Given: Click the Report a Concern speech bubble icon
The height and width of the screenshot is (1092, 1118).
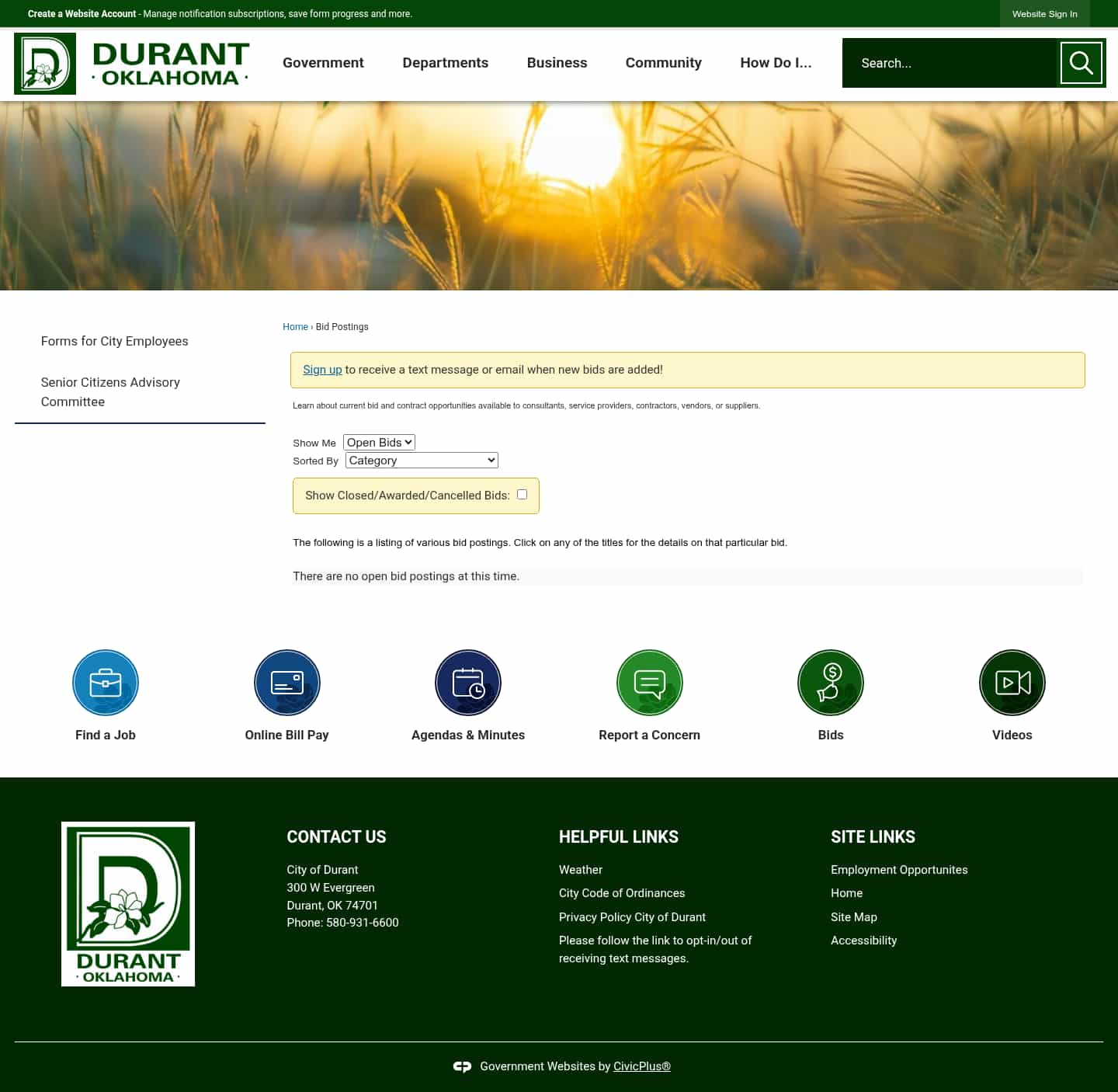Looking at the screenshot, I should coord(649,682).
